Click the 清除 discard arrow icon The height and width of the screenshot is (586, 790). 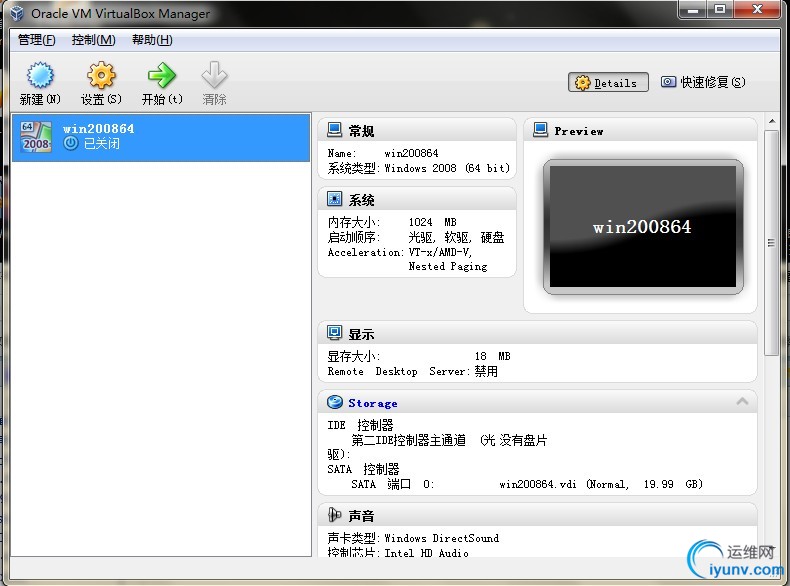(x=214, y=75)
